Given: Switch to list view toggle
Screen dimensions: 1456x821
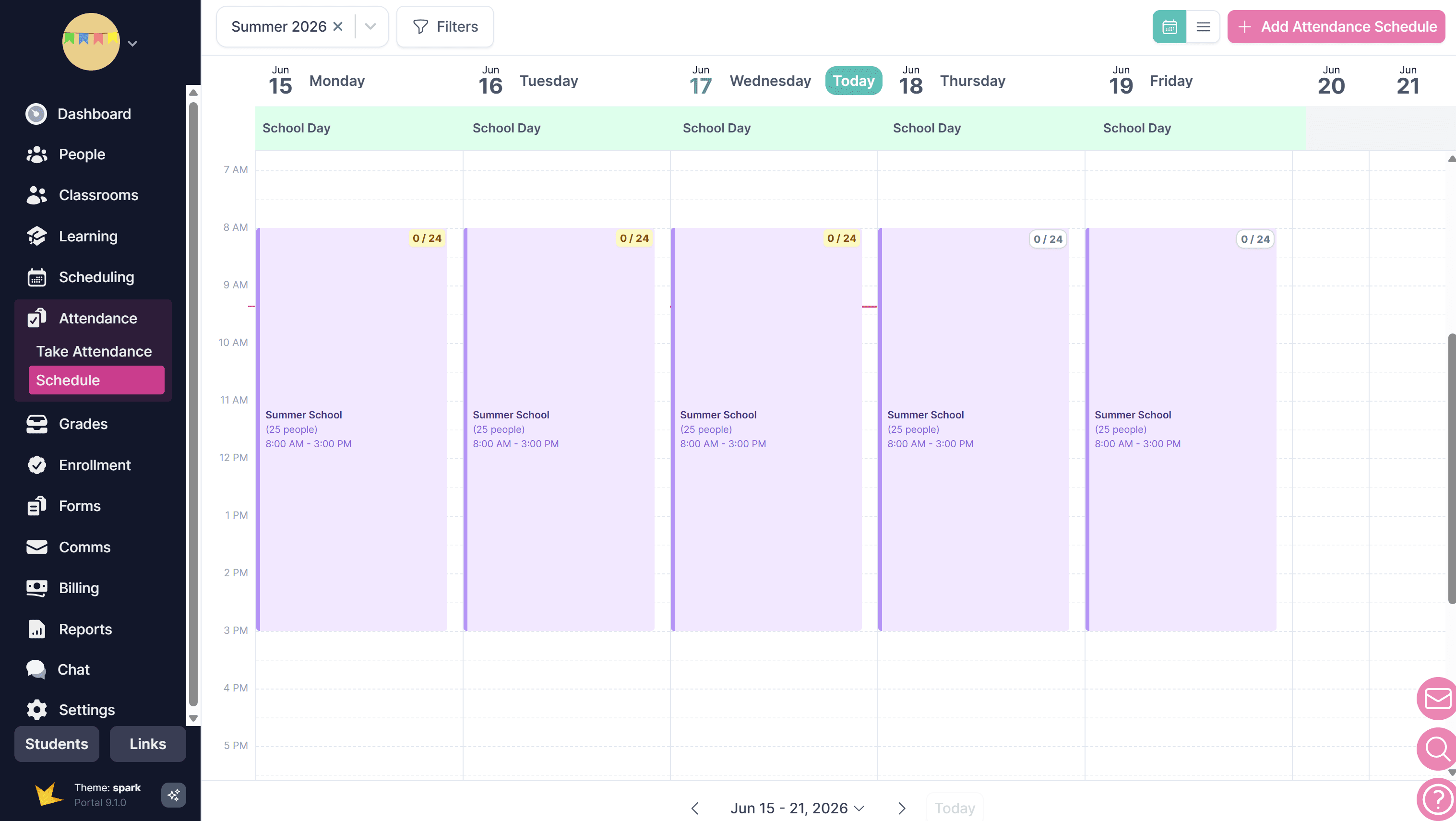Looking at the screenshot, I should (x=1203, y=26).
